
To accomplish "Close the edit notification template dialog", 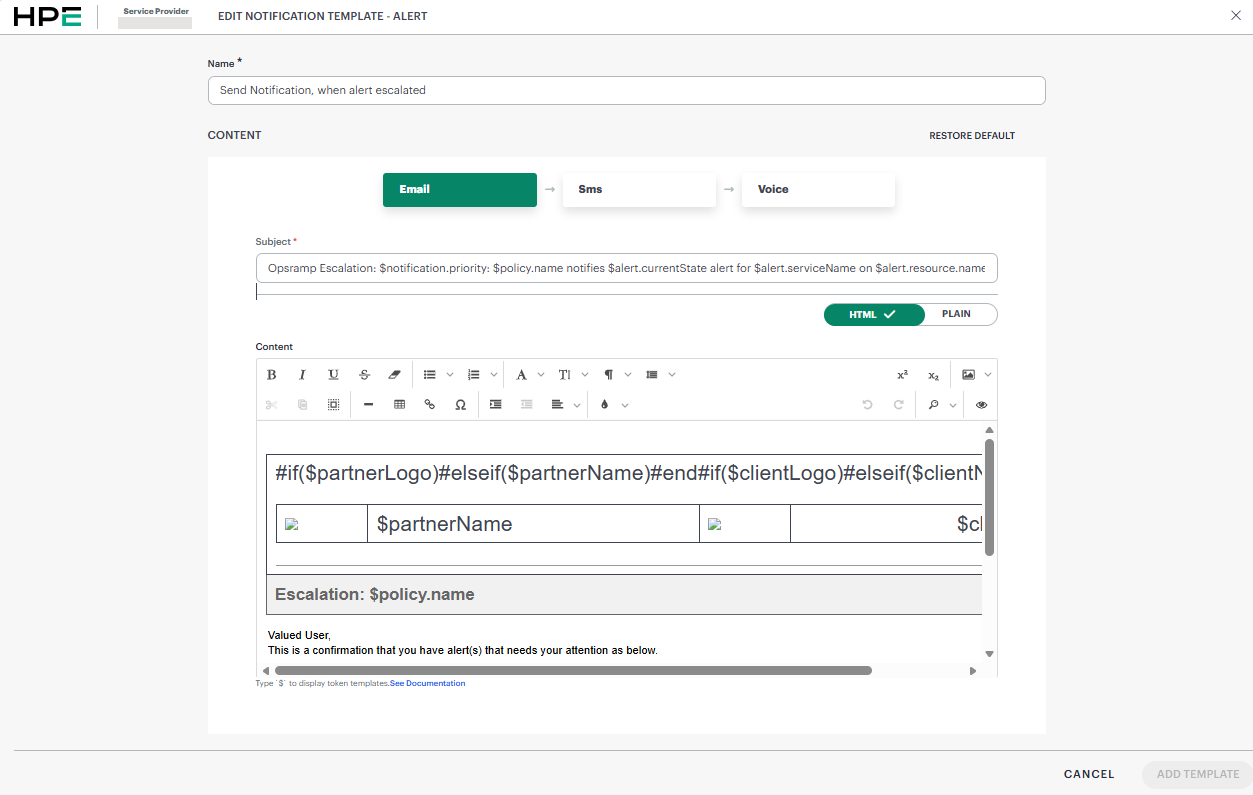I will coord(1236,15).
